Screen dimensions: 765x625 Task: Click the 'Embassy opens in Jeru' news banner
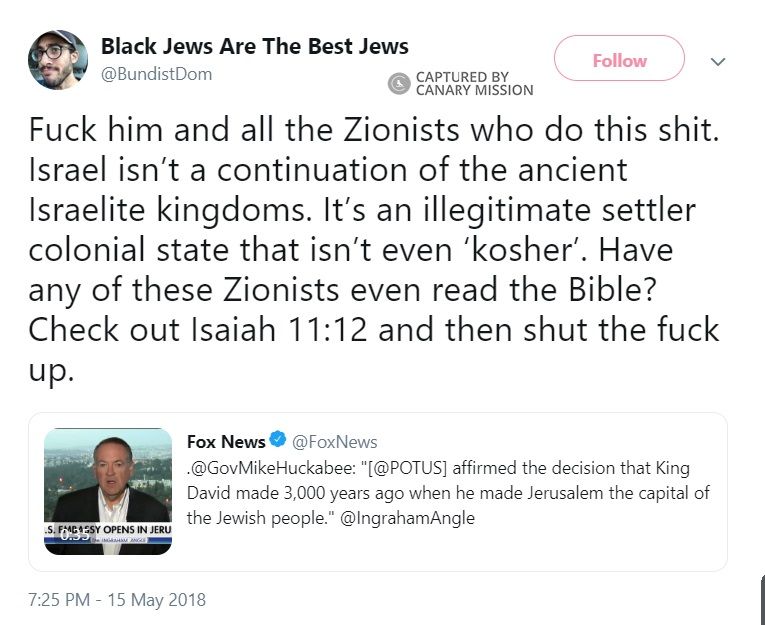tap(108, 530)
